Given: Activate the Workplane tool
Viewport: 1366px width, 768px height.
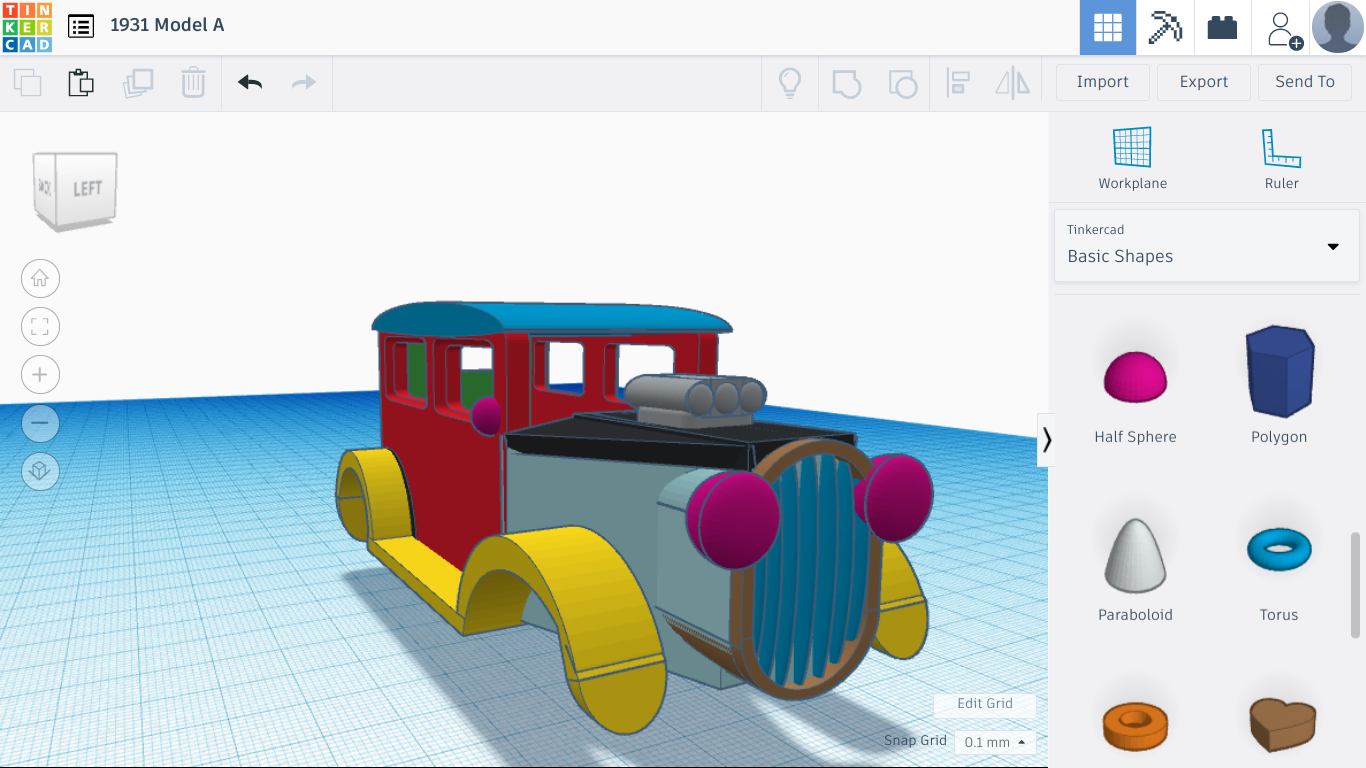Looking at the screenshot, I should click(x=1132, y=155).
